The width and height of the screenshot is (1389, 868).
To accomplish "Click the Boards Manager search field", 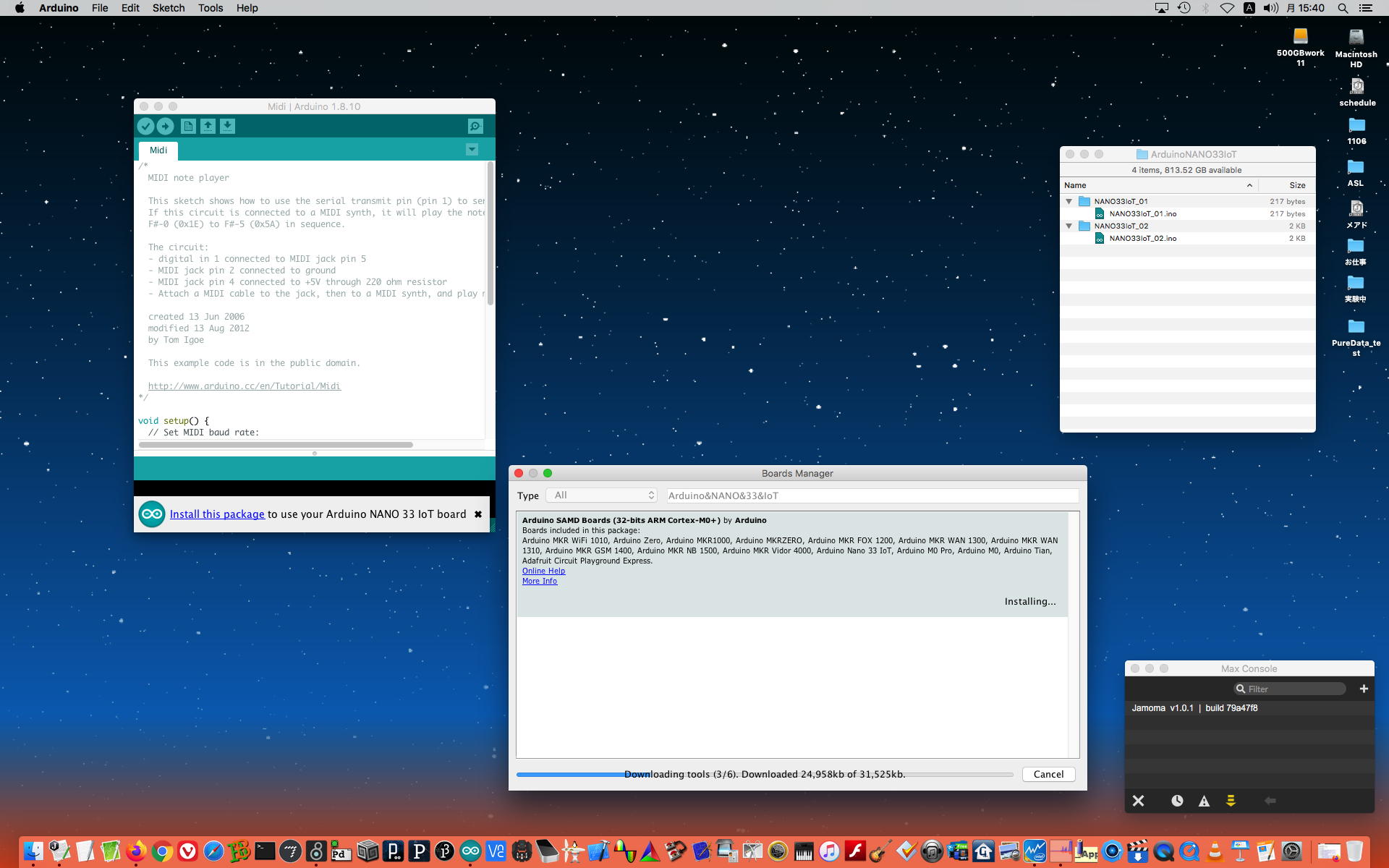I will tap(872, 495).
